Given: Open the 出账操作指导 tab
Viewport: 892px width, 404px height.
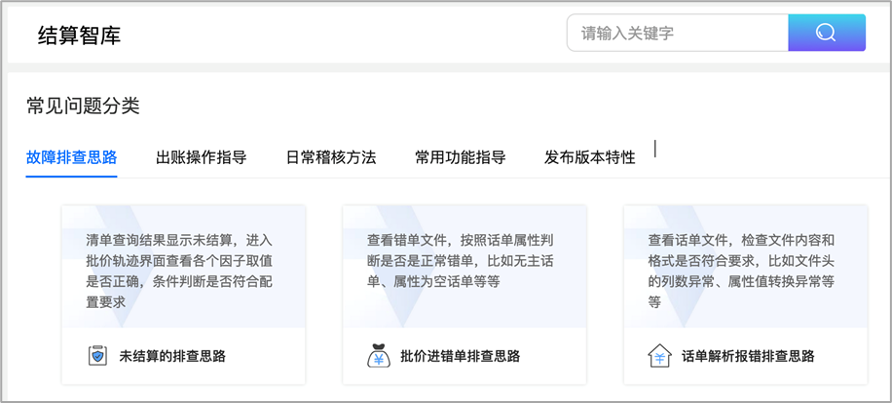Looking at the screenshot, I should [x=201, y=158].
